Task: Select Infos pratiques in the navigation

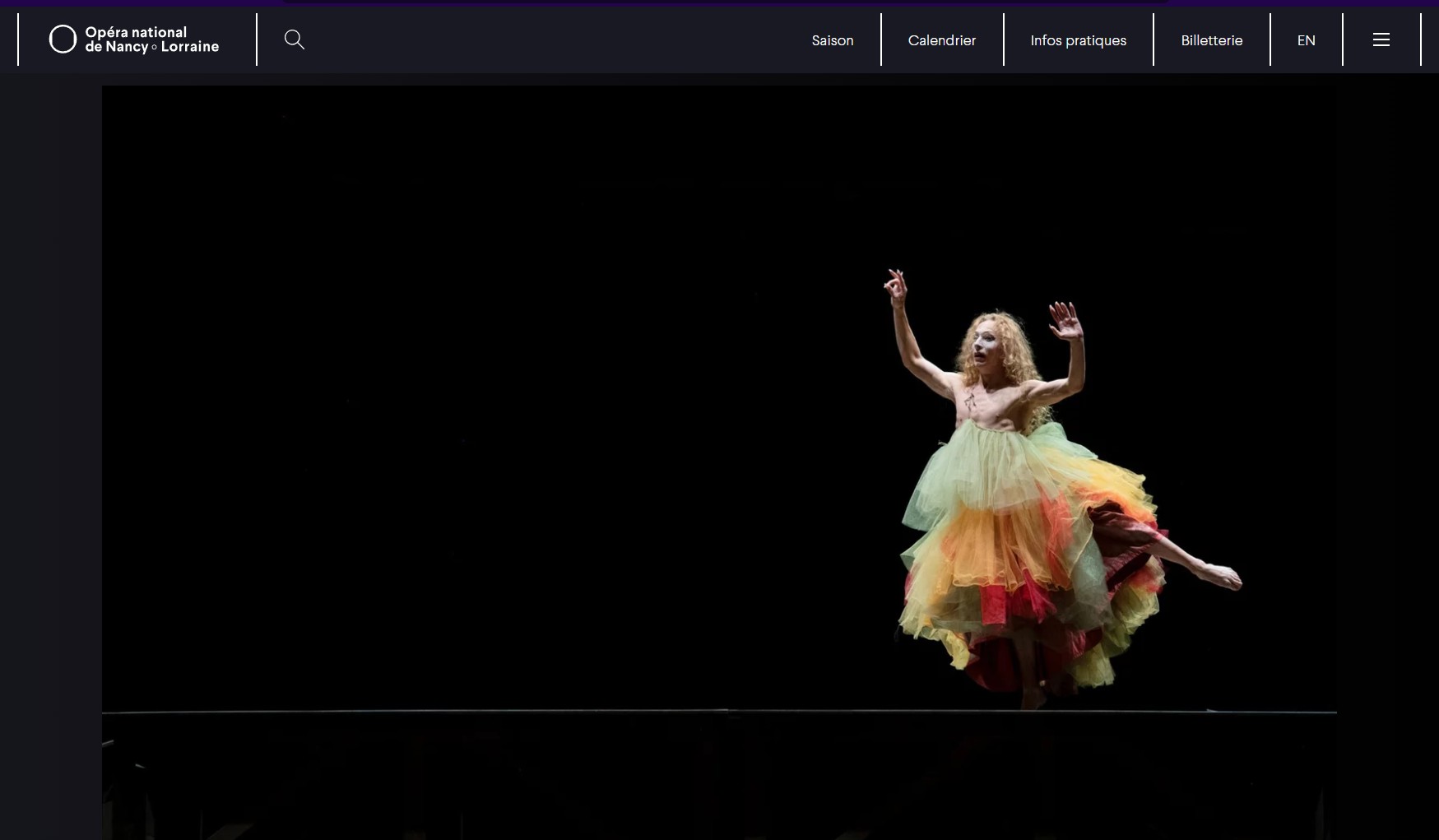Action: (1078, 40)
